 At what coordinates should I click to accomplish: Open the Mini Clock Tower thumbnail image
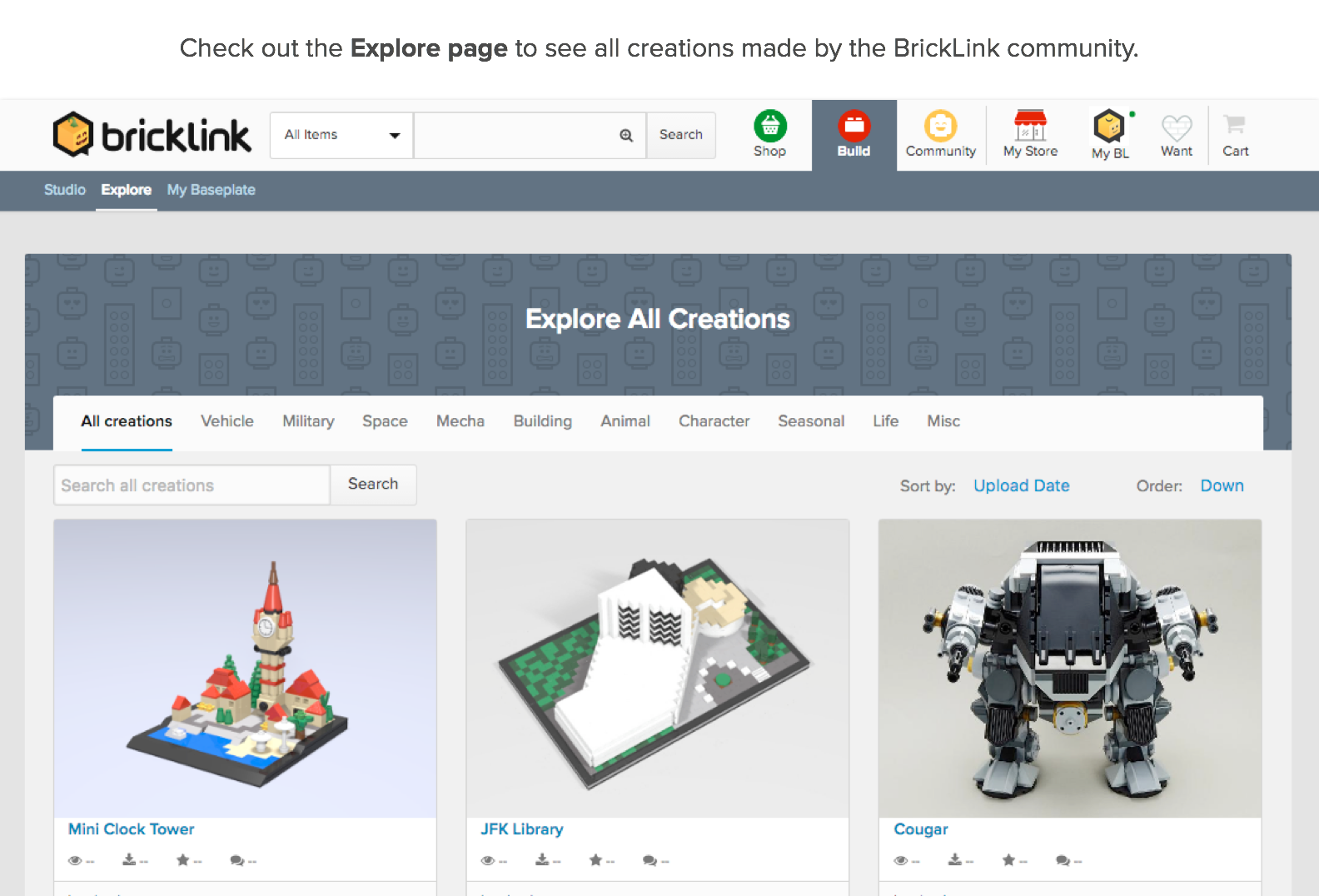(245, 669)
